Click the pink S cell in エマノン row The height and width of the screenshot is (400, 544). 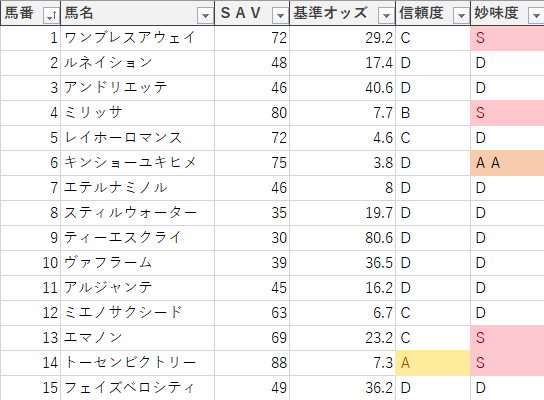click(507, 338)
